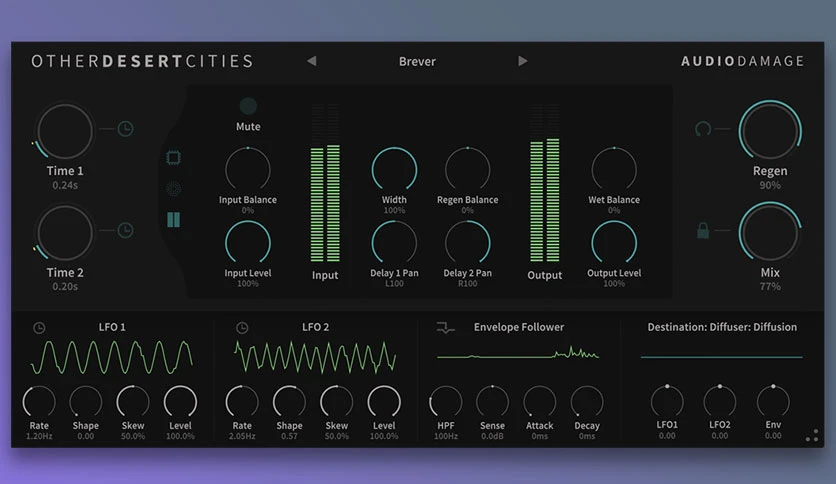836x484 pixels.
Task: Click the Input Level knob
Action: [x=248, y=243]
